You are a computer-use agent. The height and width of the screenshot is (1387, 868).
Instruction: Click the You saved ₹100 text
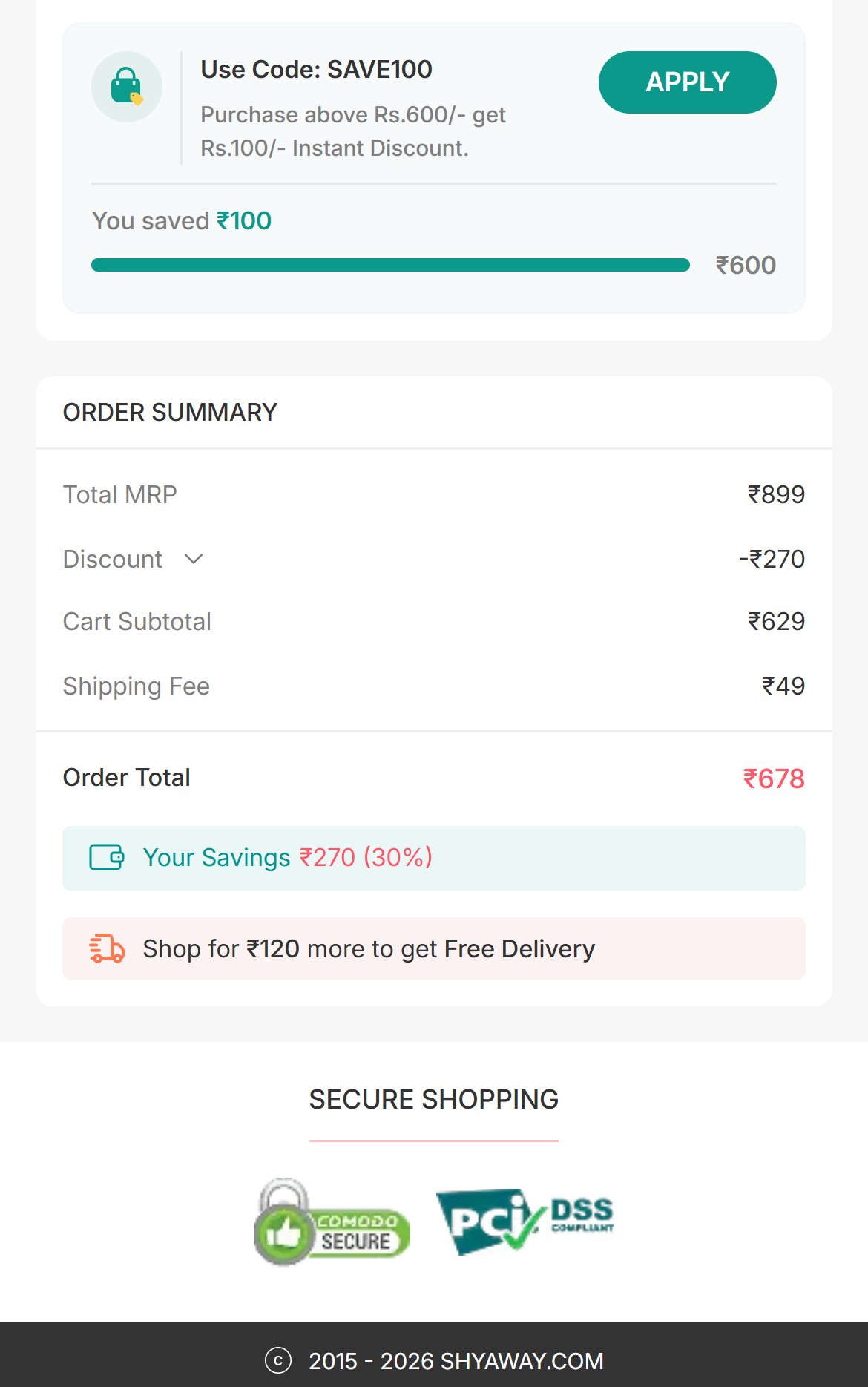pos(182,220)
